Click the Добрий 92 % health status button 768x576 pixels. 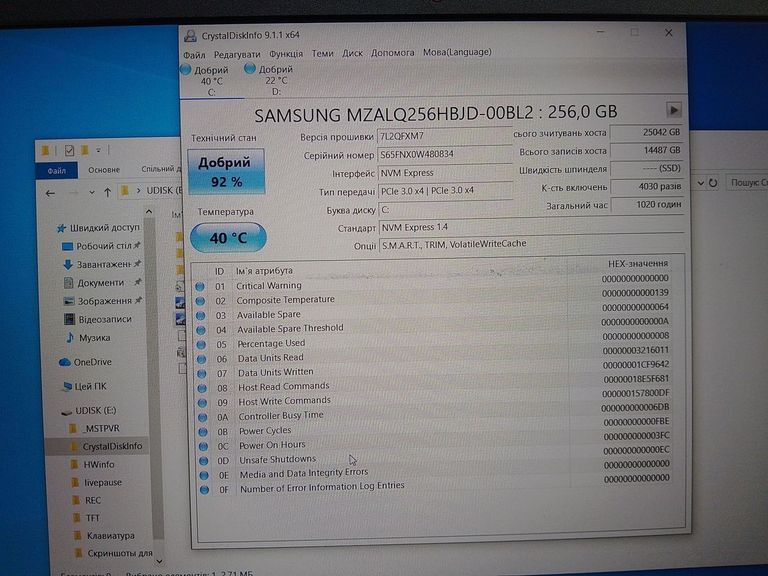[x=226, y=172]
